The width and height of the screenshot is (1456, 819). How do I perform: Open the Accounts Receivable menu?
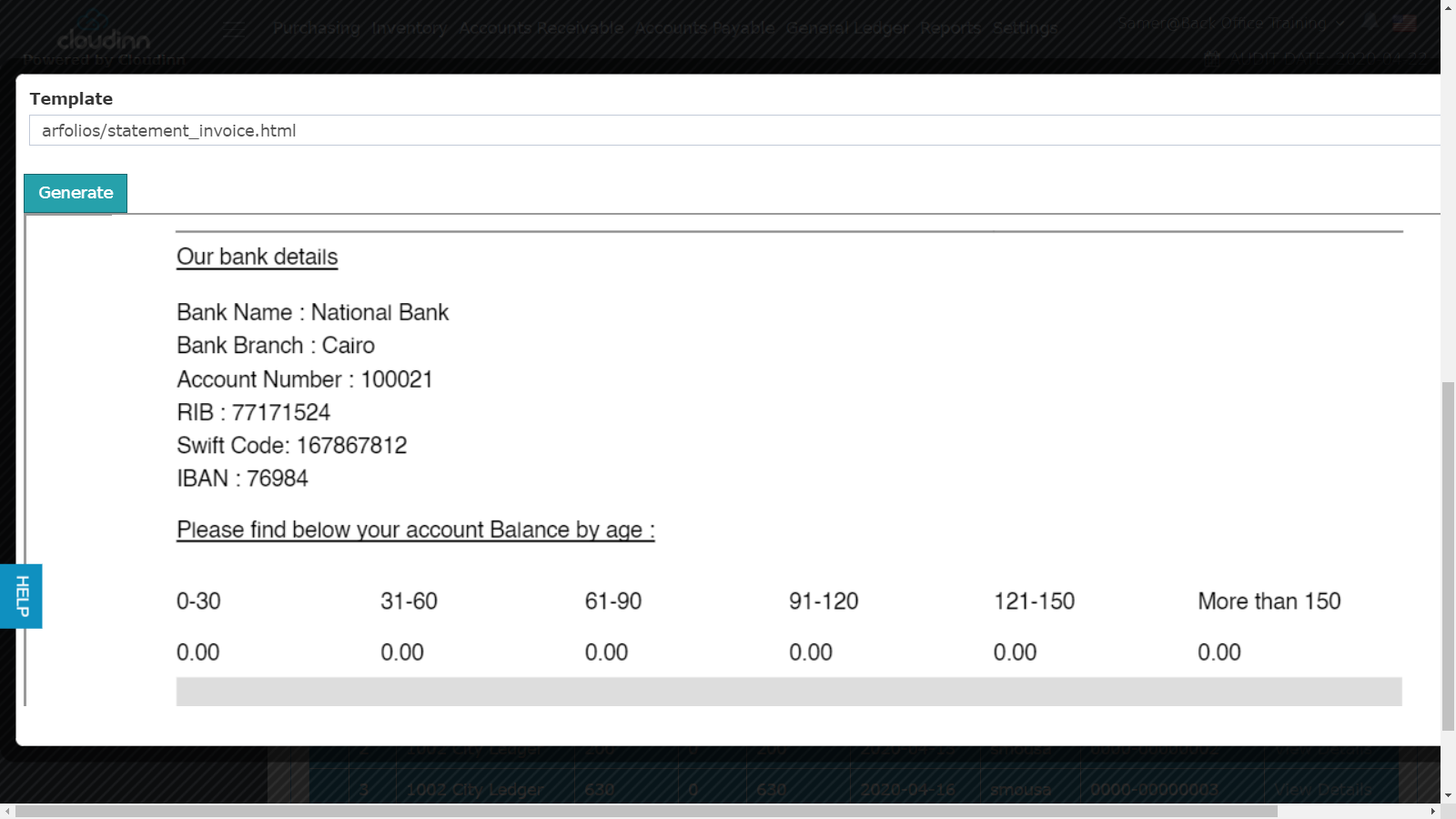(539, 28)
